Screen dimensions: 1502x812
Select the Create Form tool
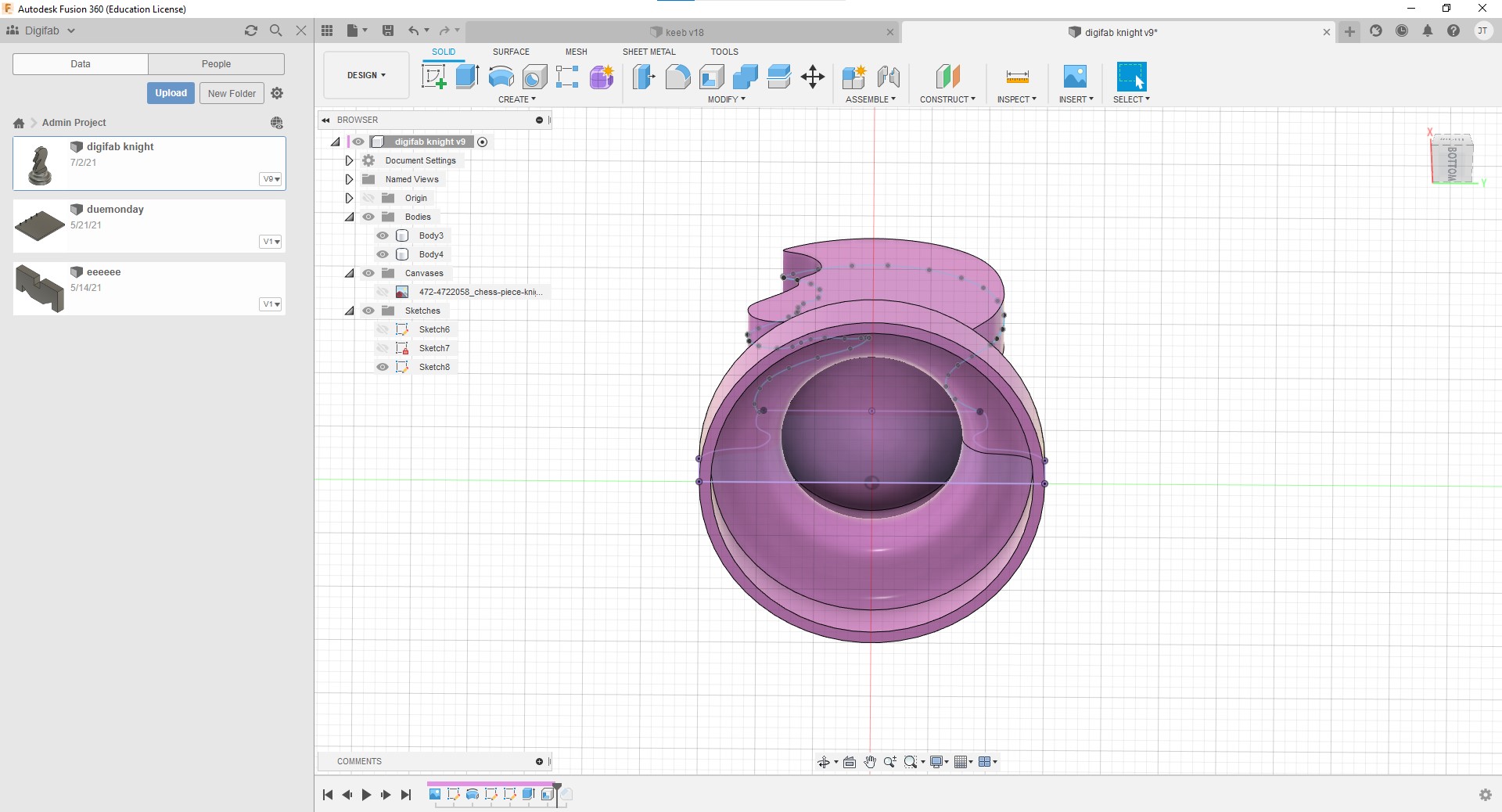[x=602, y=77]
